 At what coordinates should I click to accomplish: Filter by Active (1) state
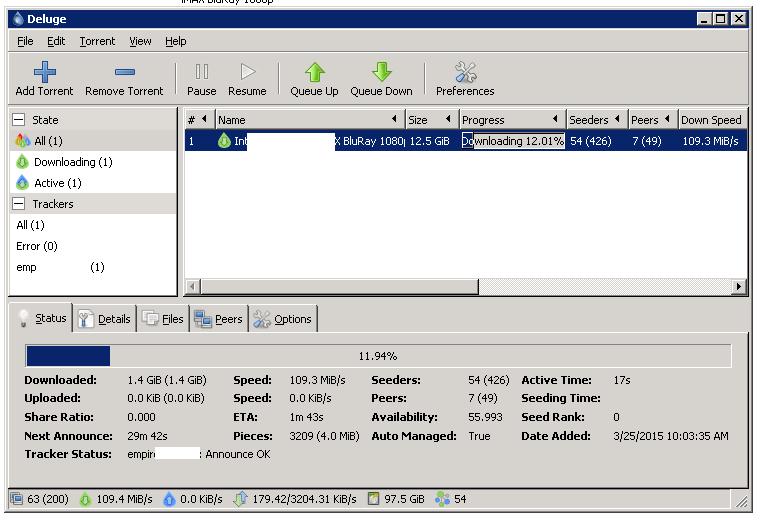(x=93, y=183)
